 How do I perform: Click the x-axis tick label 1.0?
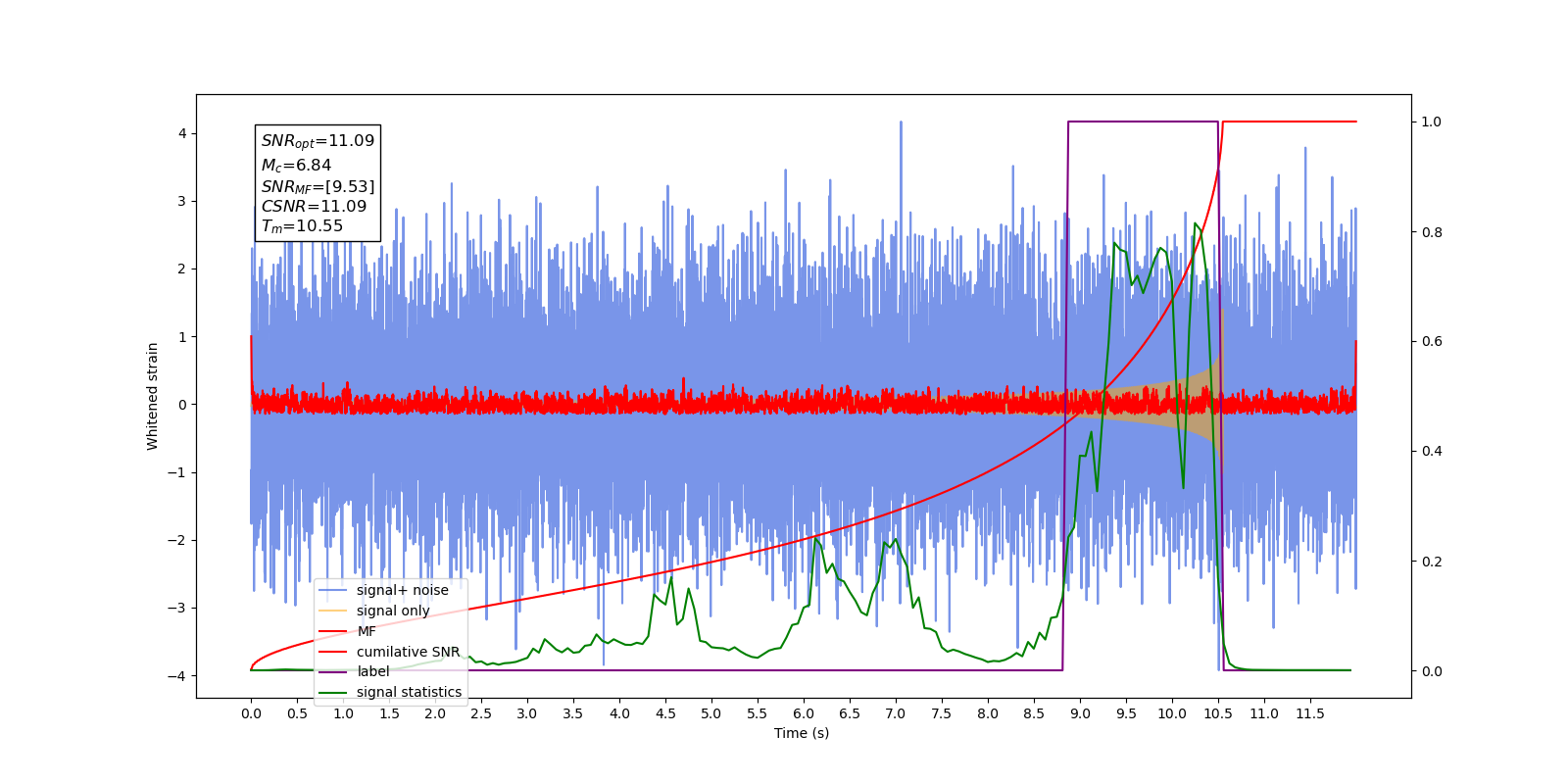(x=343, y=713)
